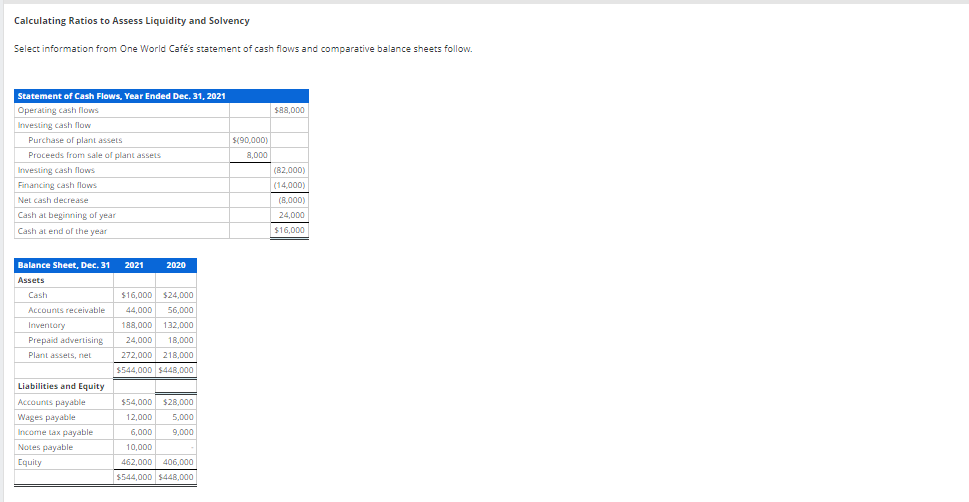This screenshot has width=969, height=502.
Task: Select wages payable 2021 value 12,000
Action: pos(139,417)
